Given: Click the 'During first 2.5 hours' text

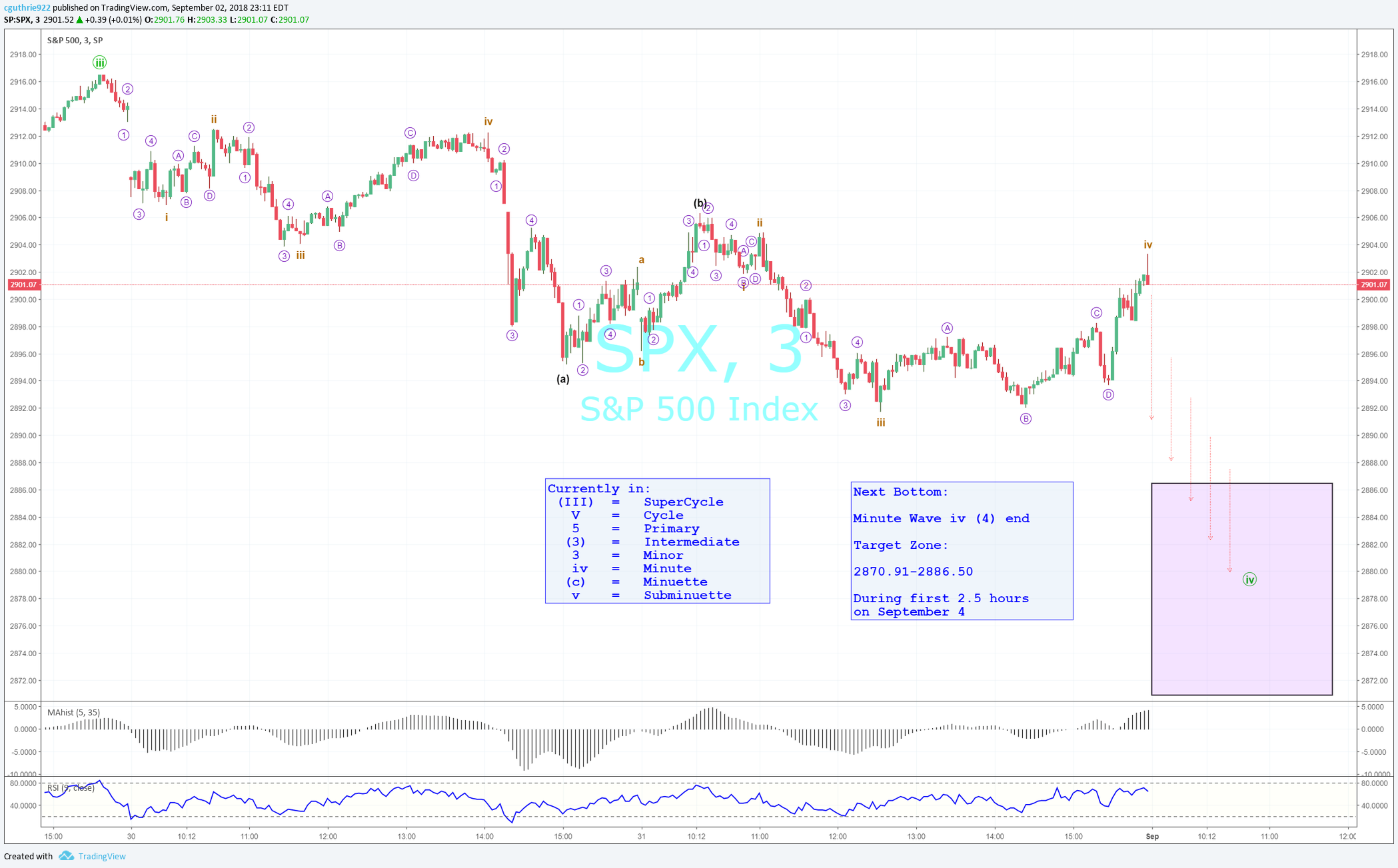Looking at the screenshot, I should [x=941, y=598].
